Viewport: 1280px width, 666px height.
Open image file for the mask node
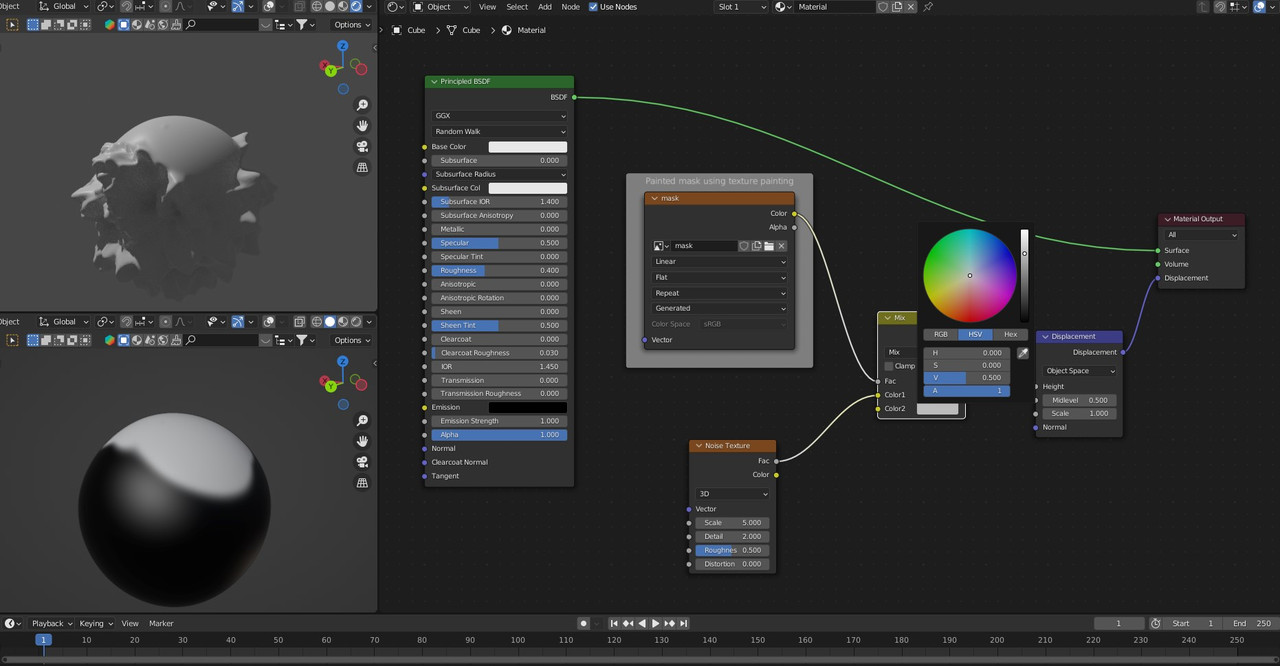tap(769, 246)
